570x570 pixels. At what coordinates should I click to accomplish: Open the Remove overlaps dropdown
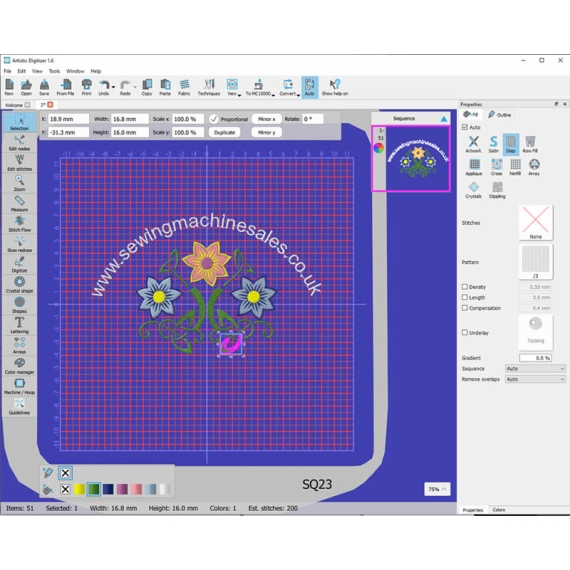tap(535, 379)
